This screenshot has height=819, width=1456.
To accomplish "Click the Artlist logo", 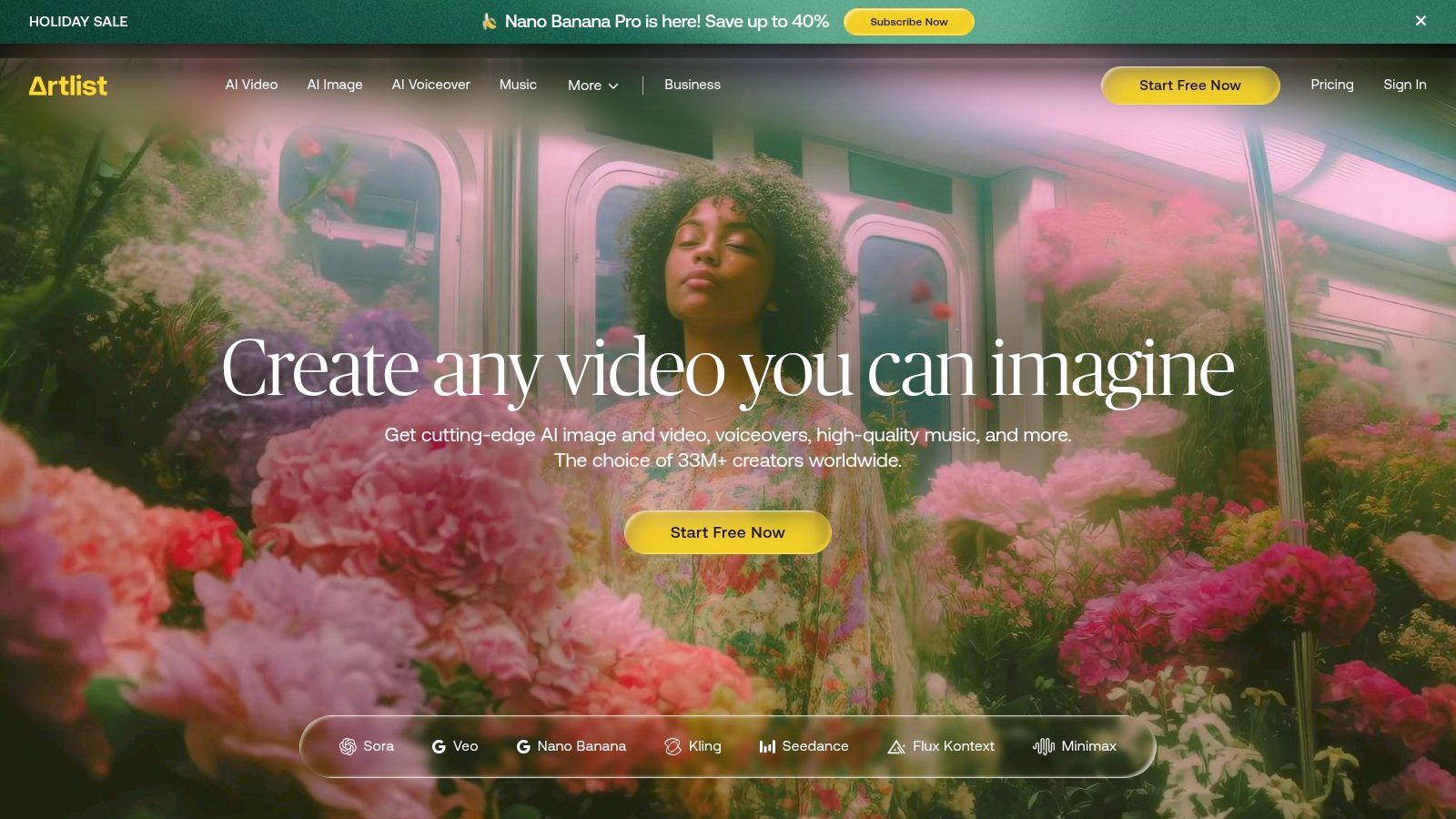I will point(68,86).
